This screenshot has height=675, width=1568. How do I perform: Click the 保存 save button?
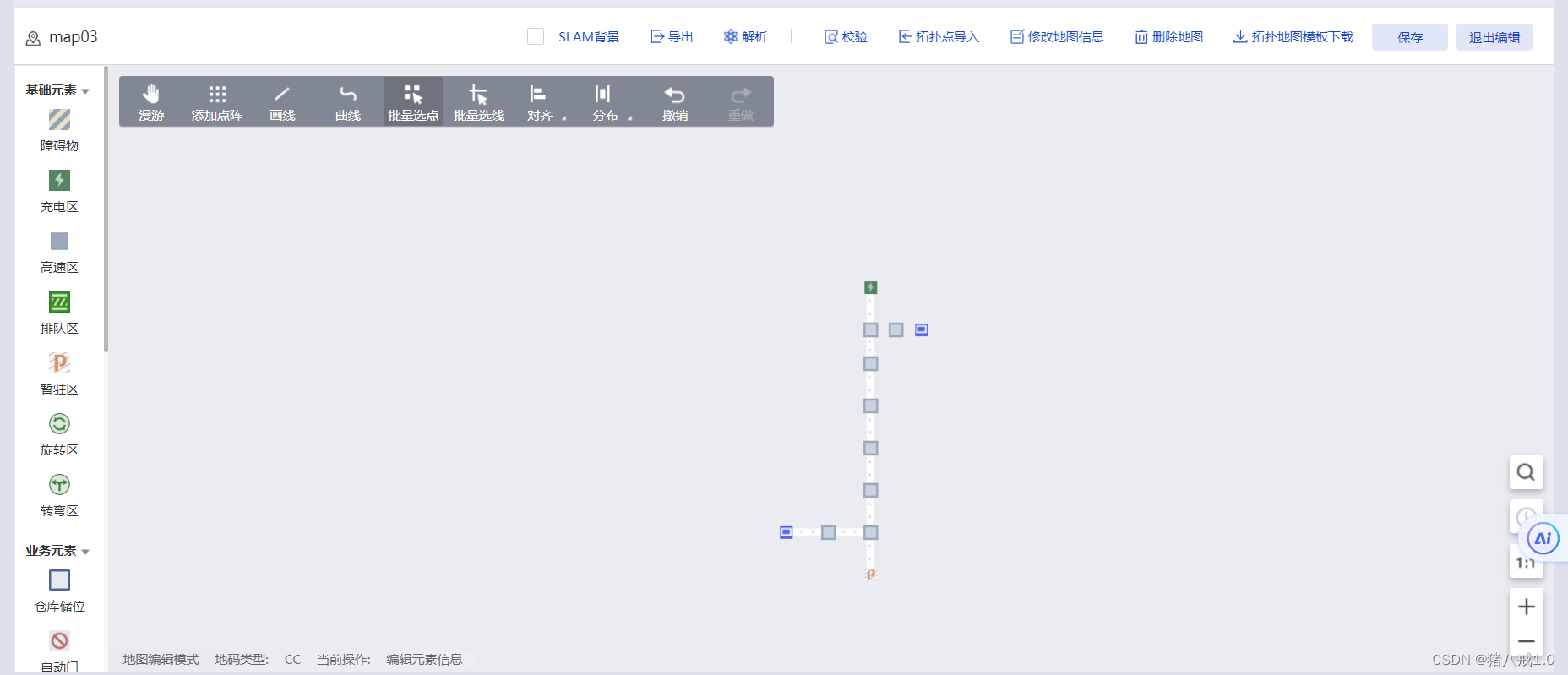click(1410, 37)
